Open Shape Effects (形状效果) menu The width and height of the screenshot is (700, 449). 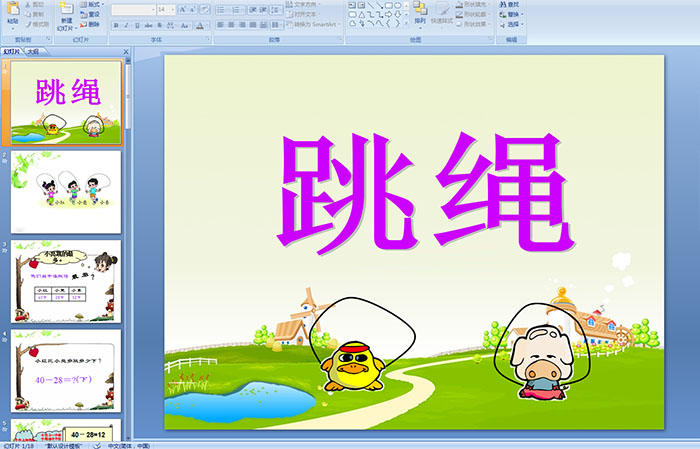tap(473, 24)
